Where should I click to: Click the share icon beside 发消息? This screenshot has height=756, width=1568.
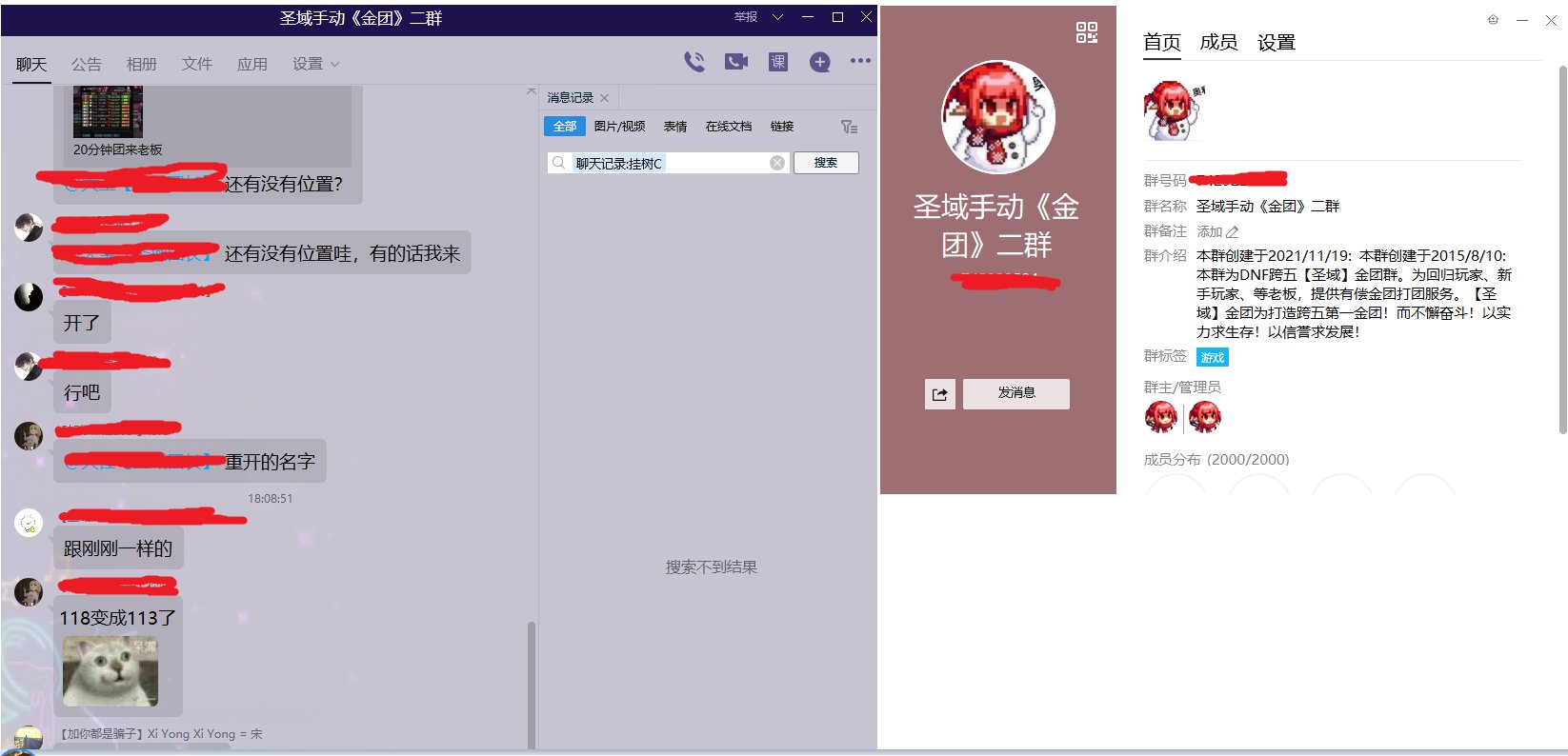(x=940, y=394)
